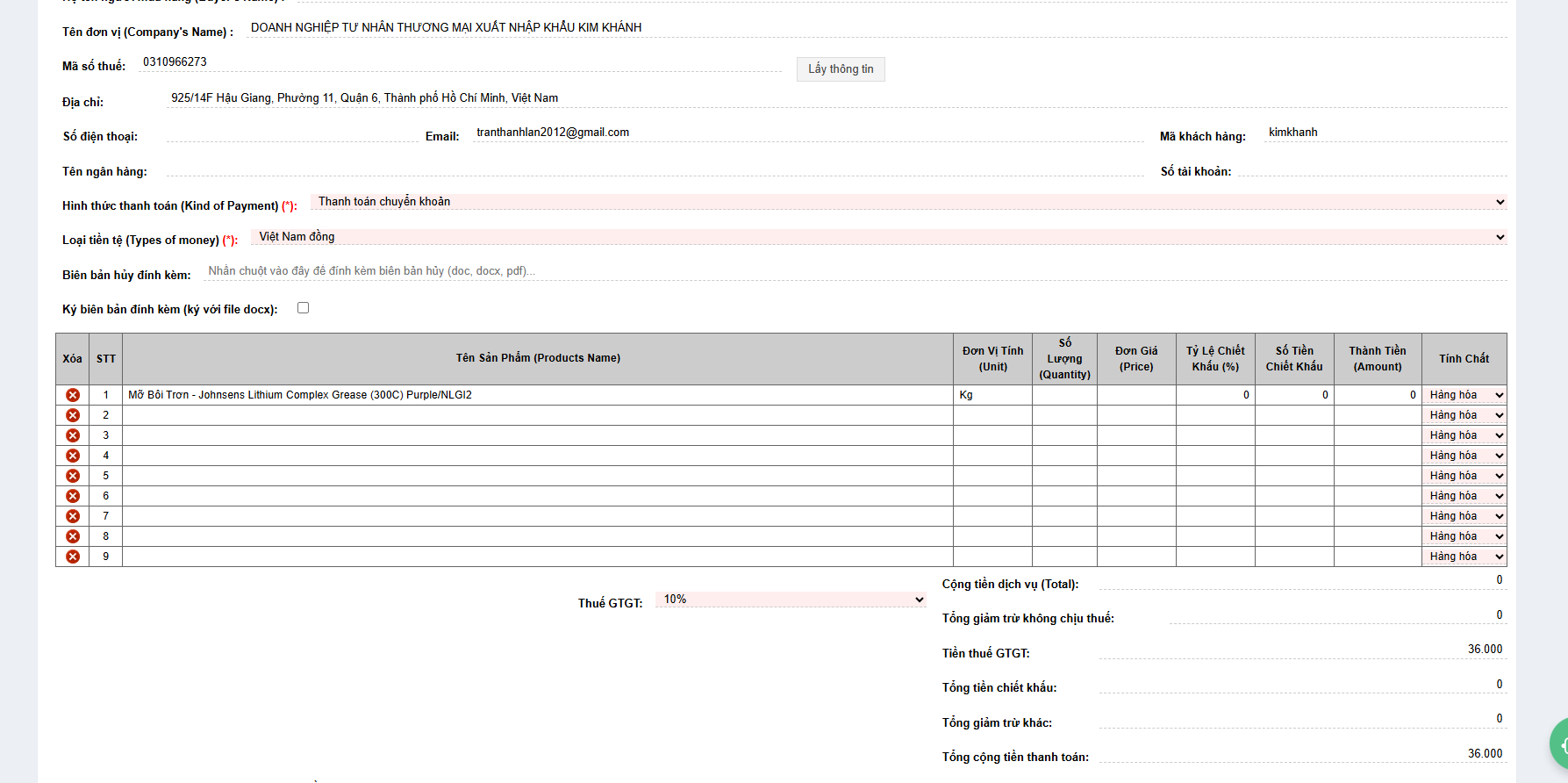
Task: Delete product row 4 with red X
Action: pos(73,456)
